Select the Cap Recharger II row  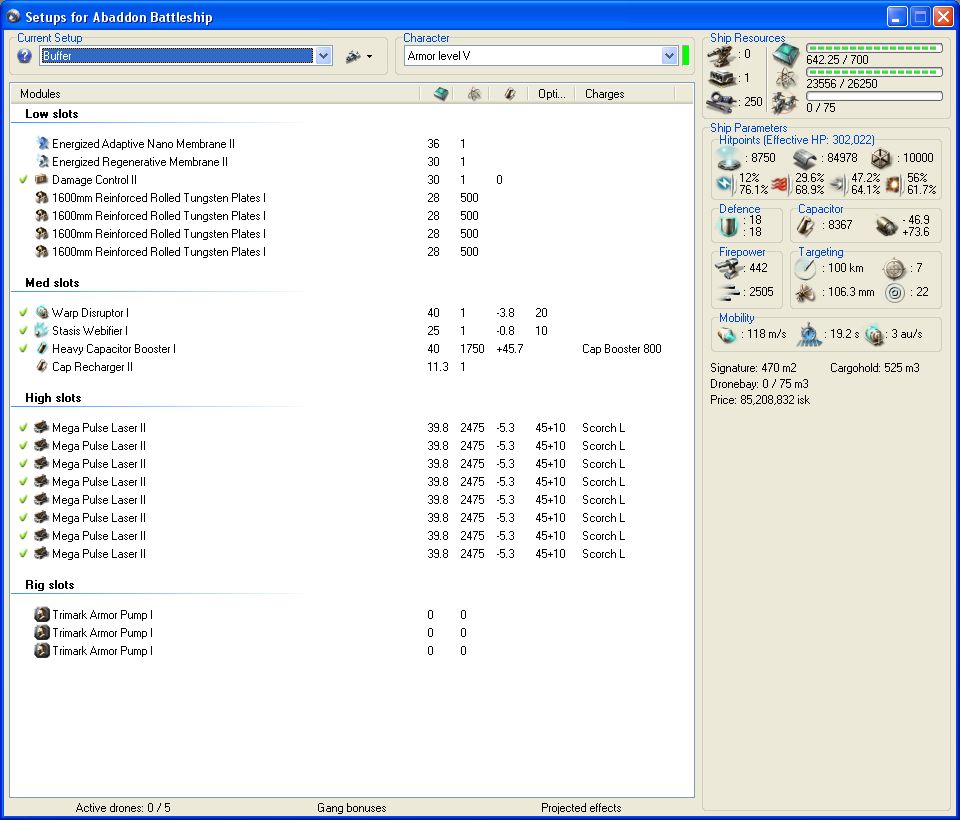click(x=352, y=367)
